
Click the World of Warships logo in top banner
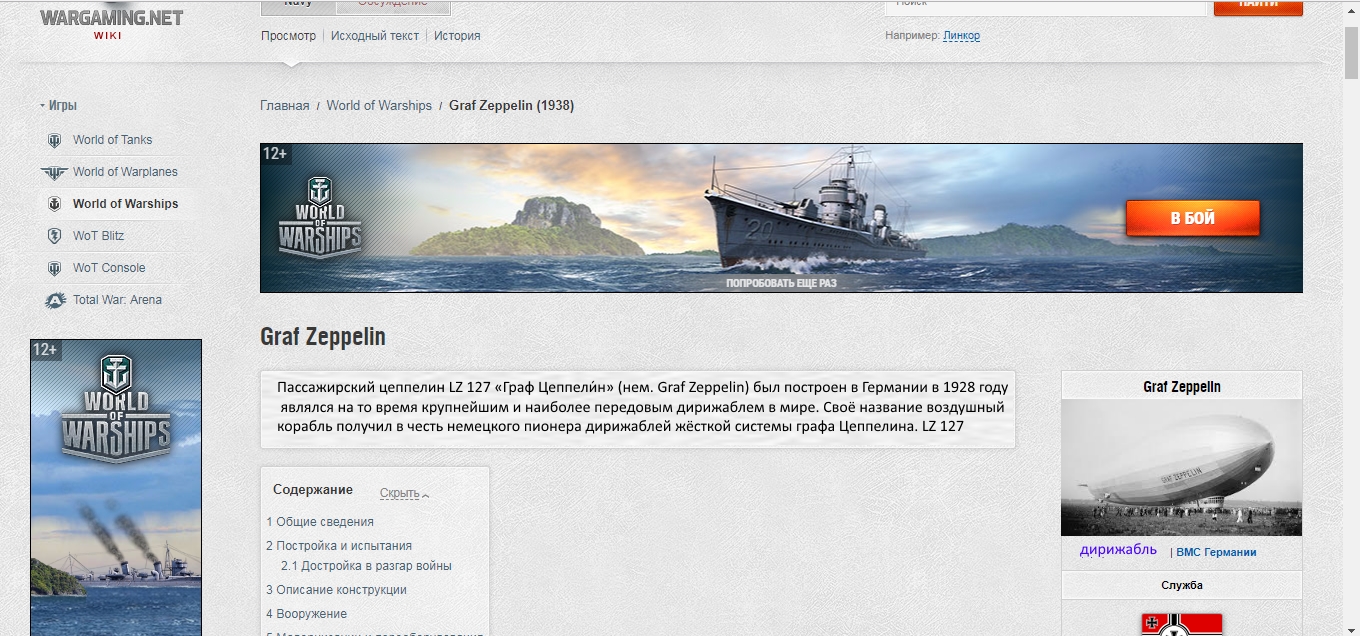tap(319, 217)
